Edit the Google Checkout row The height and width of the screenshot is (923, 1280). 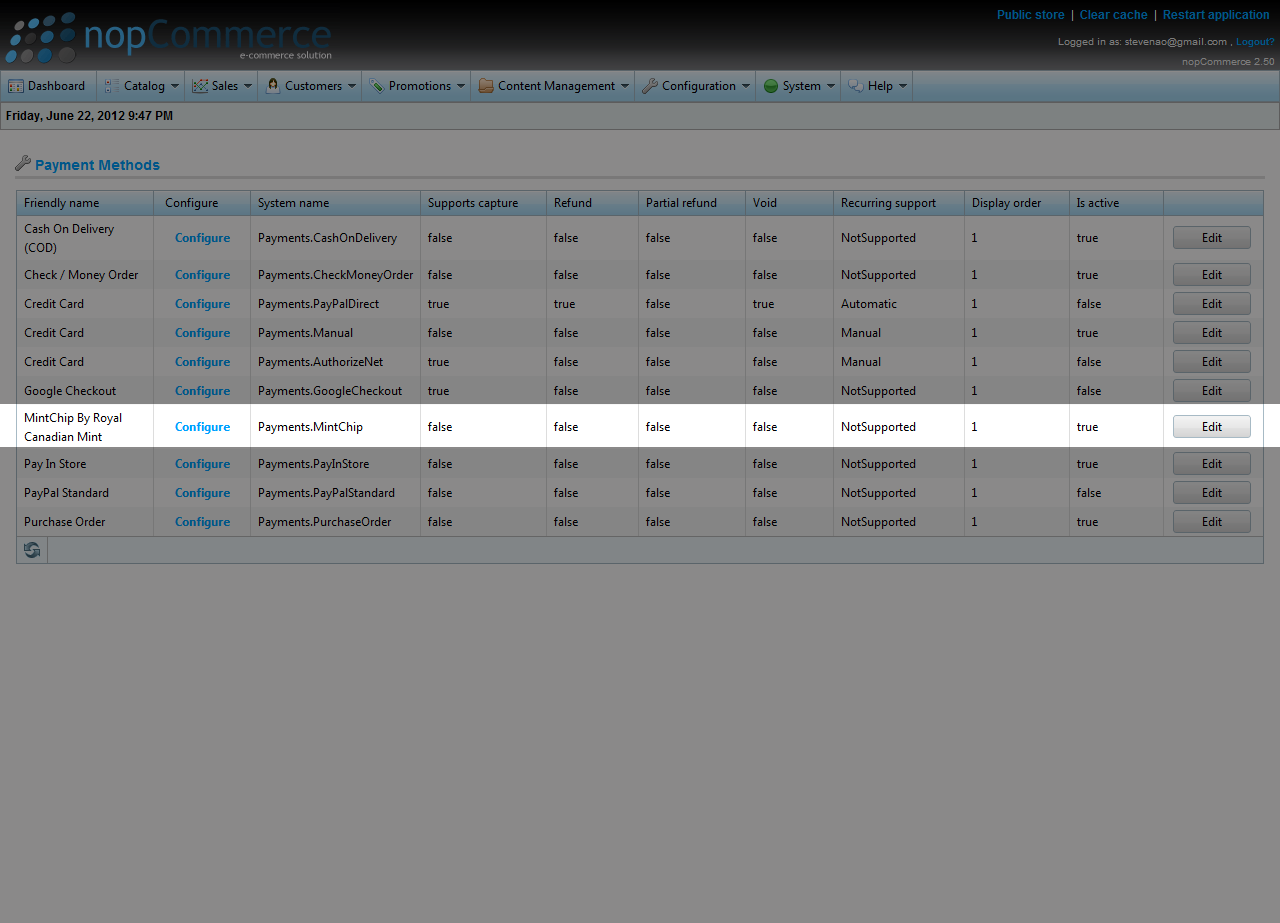point(1212,391)
